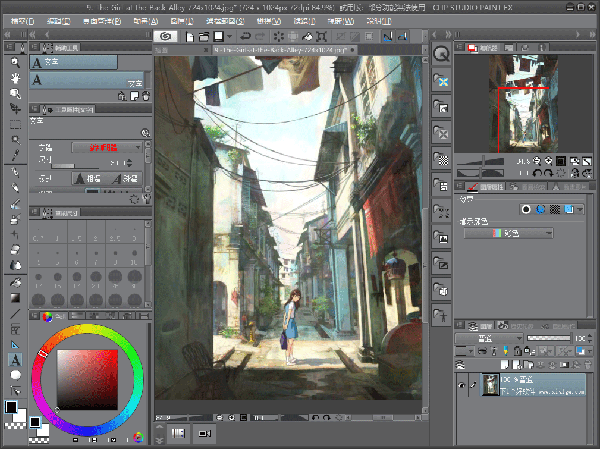Select the Hand move tool
This screenshot has width=600, height=449.
15,78
